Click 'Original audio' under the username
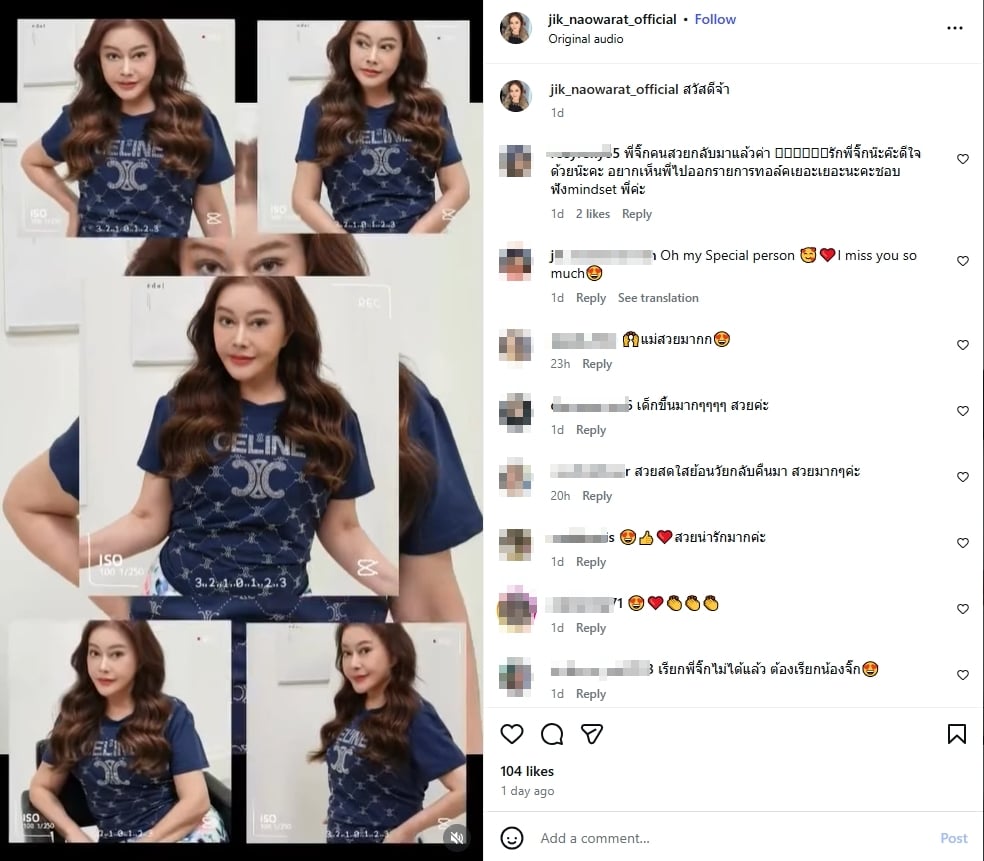The width and height of the screenshot is (984, 861). click(x=586, y=39)
